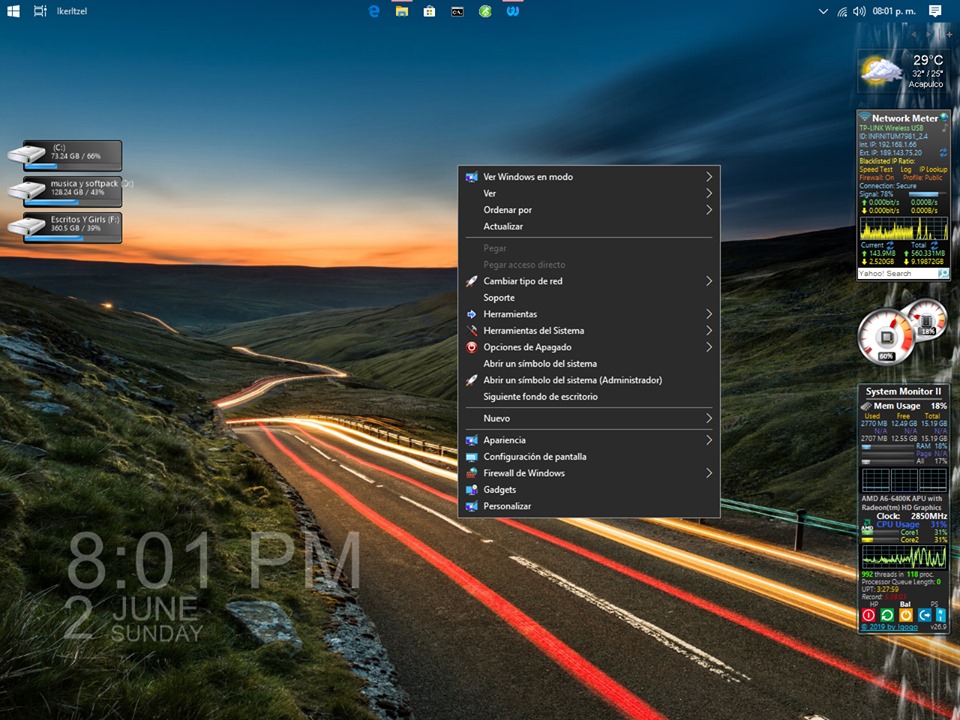Click Speed Test in Network Meter
Viewport: 960px width, 720px height.
[876, 169]
